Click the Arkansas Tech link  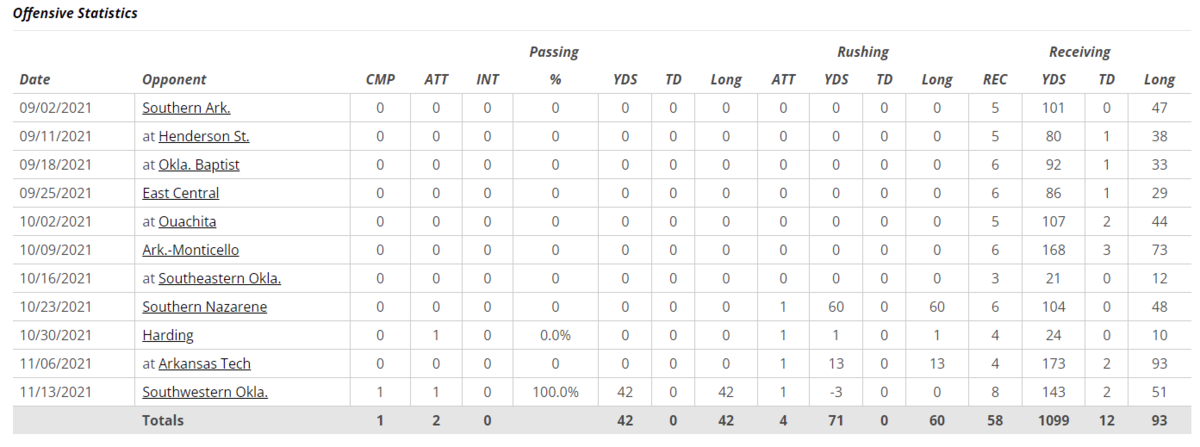pyautogui.click(x=205, y=364)
